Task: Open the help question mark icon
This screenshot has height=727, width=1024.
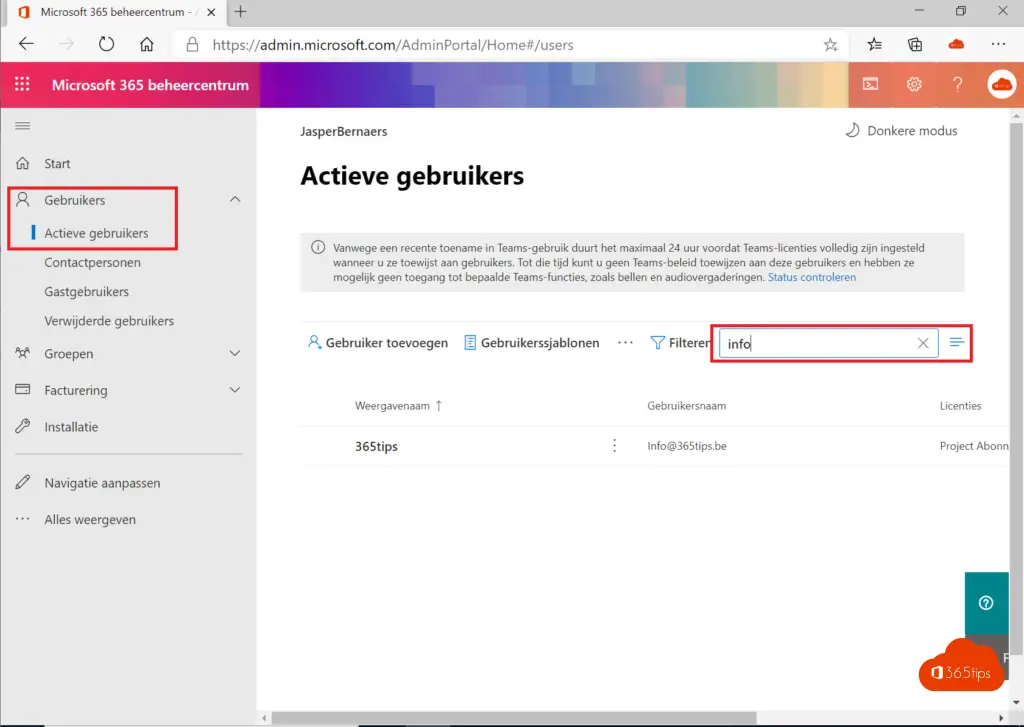Action: [x=957, y=84]
